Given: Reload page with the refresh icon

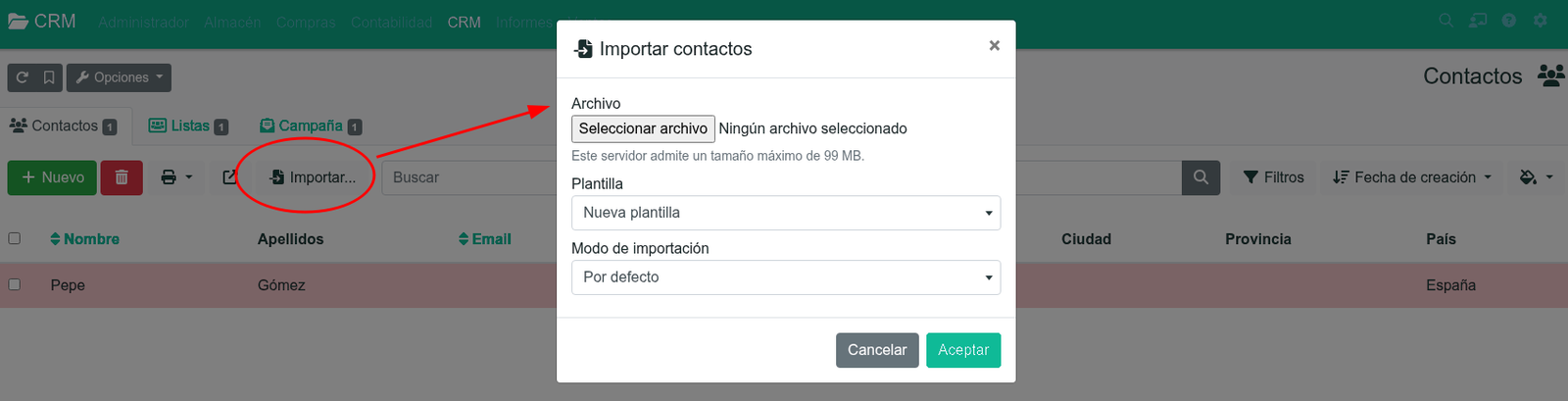Looking at the screenshot, I should point(22,77).
